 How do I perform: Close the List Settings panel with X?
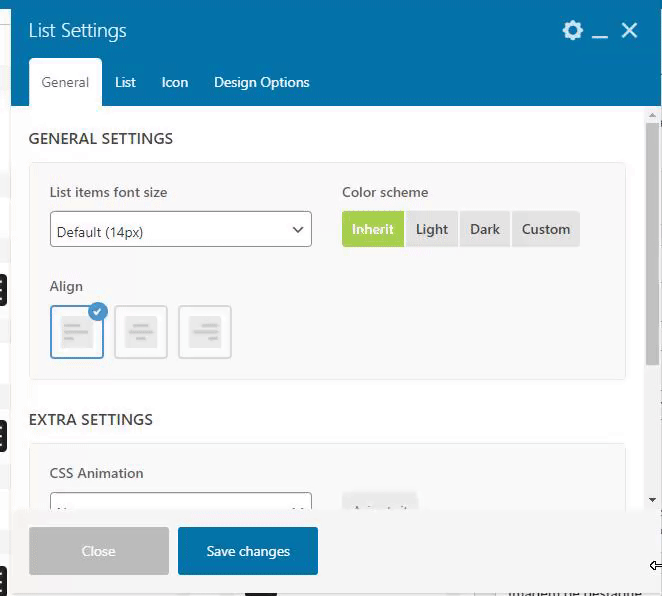629,30
